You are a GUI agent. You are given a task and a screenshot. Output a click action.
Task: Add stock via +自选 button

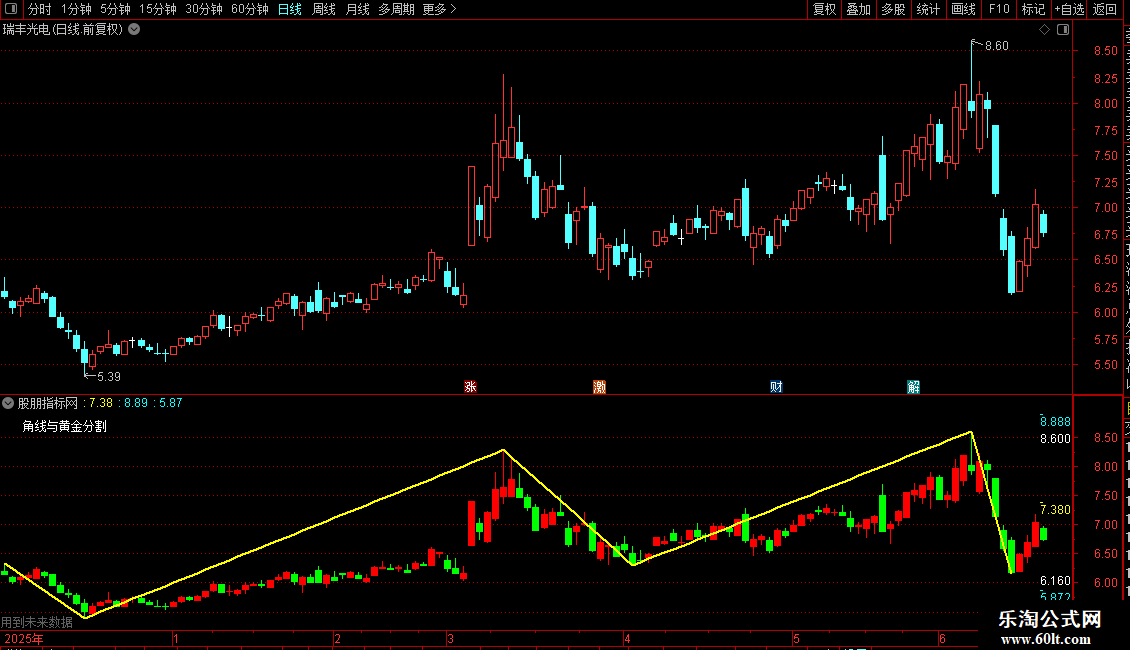1069,9
